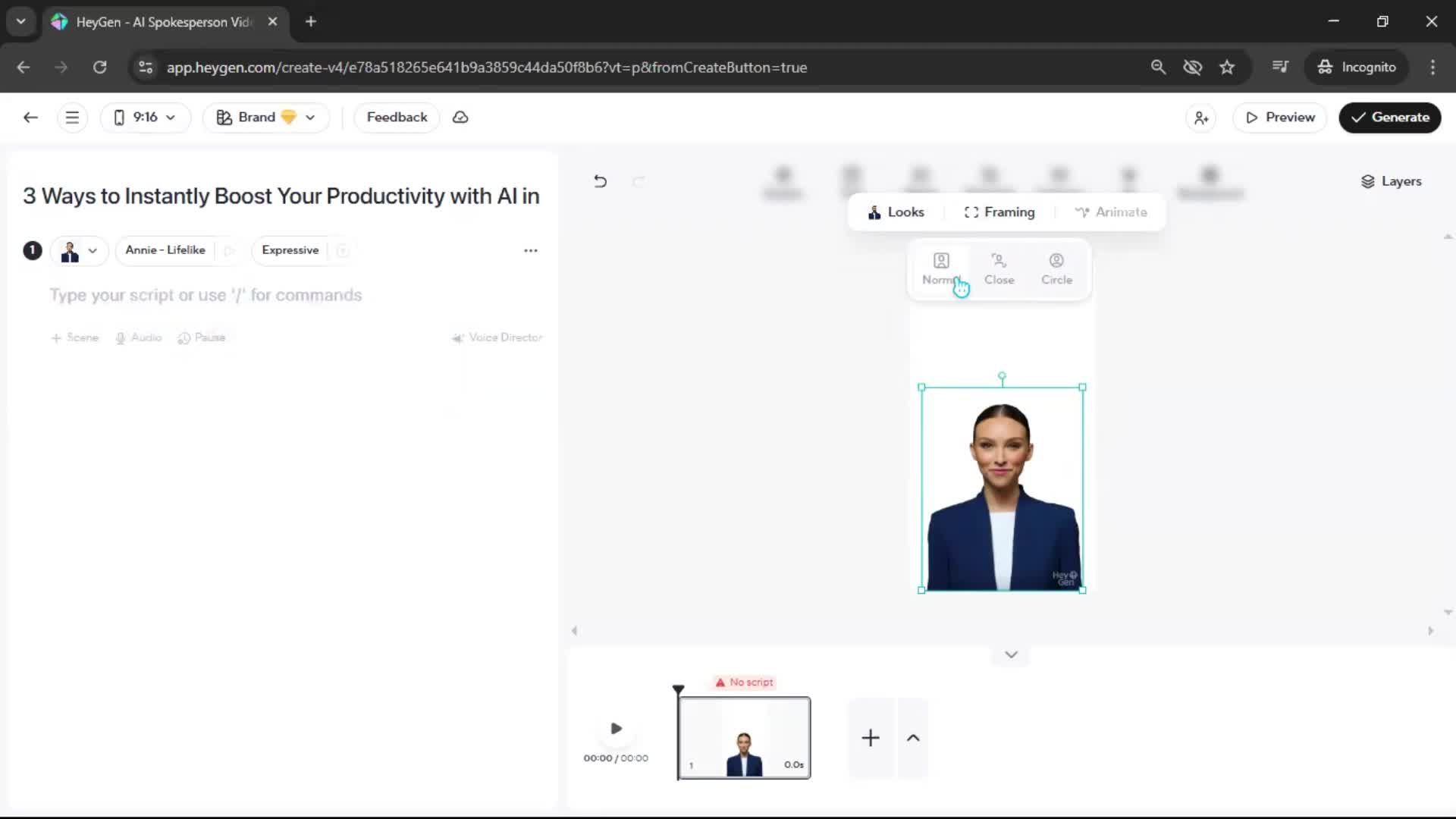Open the hamburger menu icon
This screenshot has width=1456, height=819.
coord(72,118)
